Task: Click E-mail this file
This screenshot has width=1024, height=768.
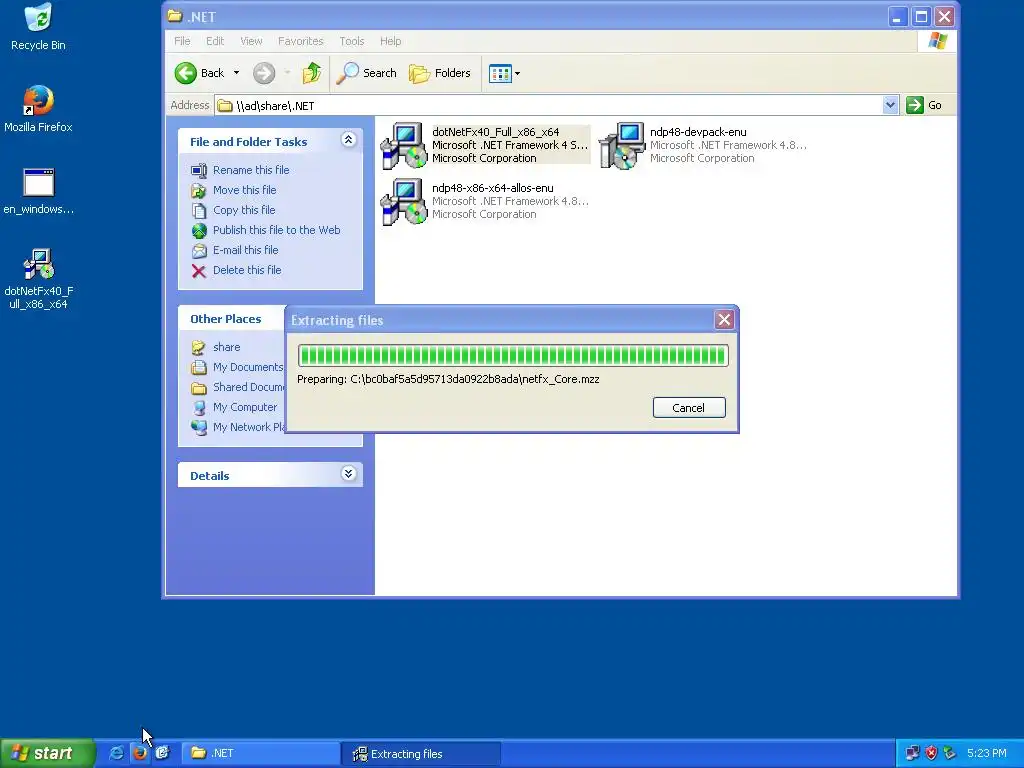Action: click(x=245, y=250)
